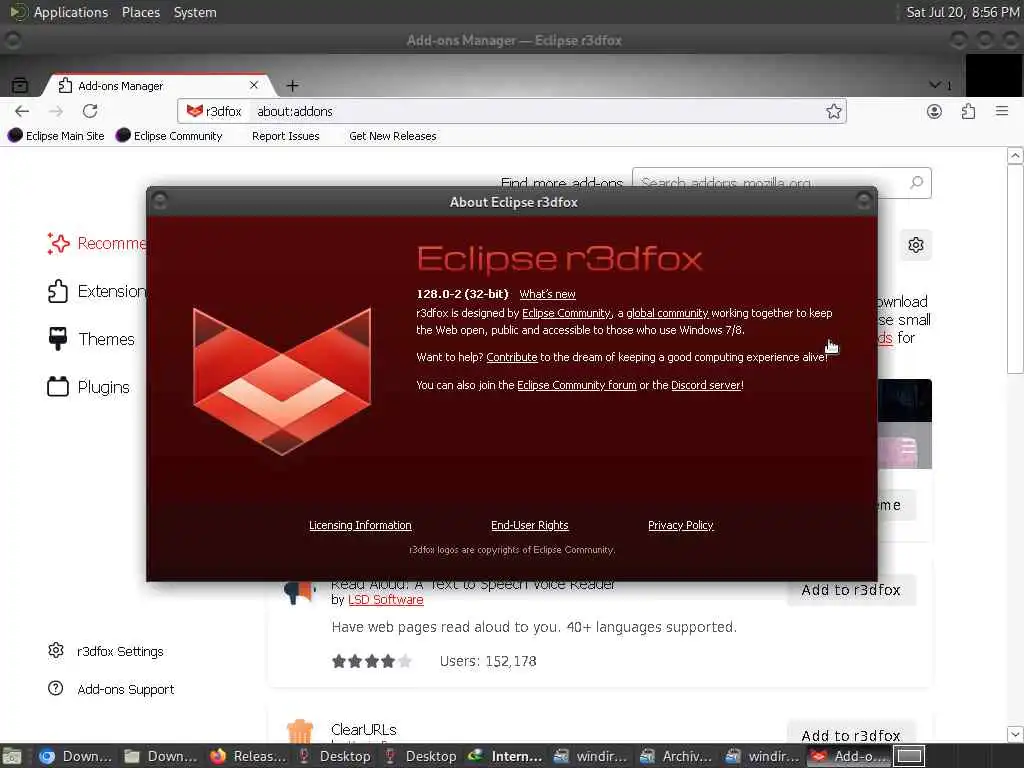Click What's new link in the About dialog
The height and width of the screenshot is (768, 1024).
click(x=547, y=294)
